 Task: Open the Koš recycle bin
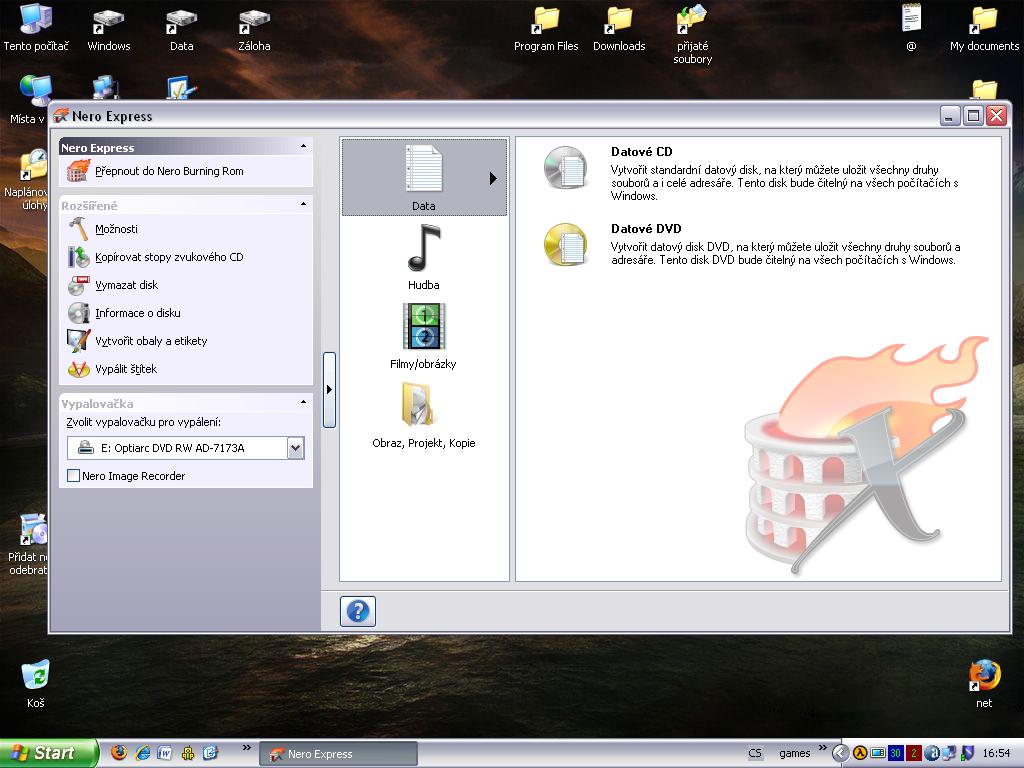coord(36,684)
